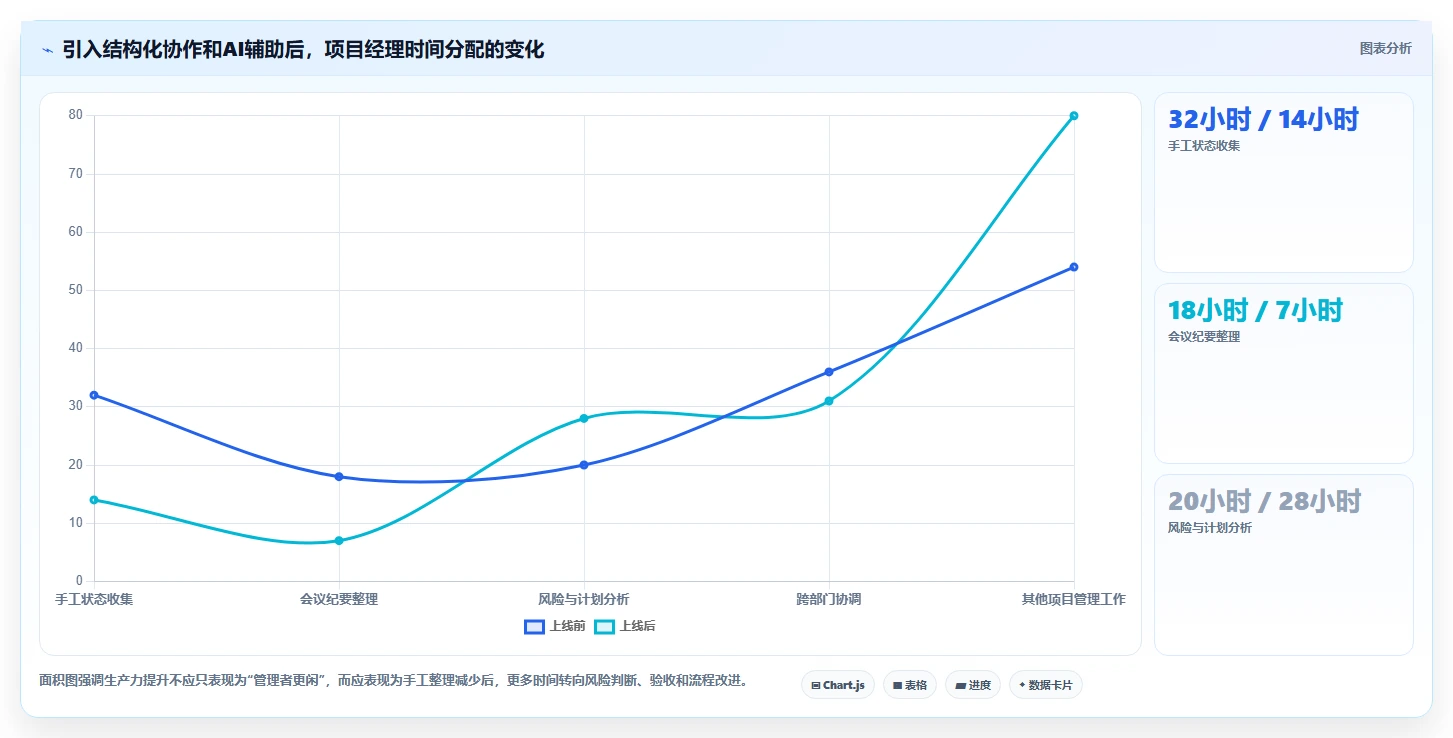This screenshot has width=1453, height=738.
Task: Click the 上线前 point at 风险与计划分析
Action: (584, 465)
